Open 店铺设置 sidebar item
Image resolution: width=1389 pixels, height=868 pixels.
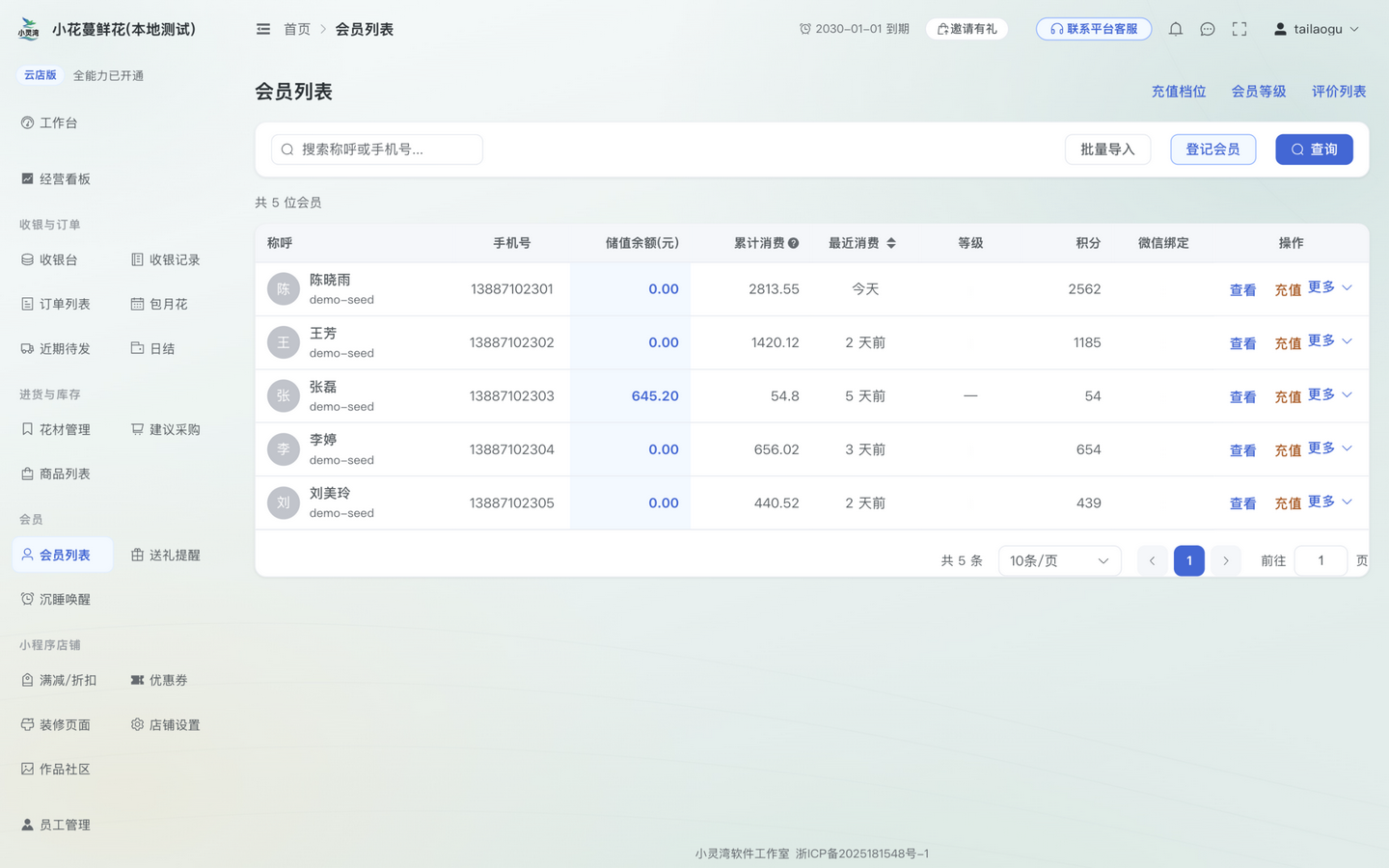pos(166,724)
